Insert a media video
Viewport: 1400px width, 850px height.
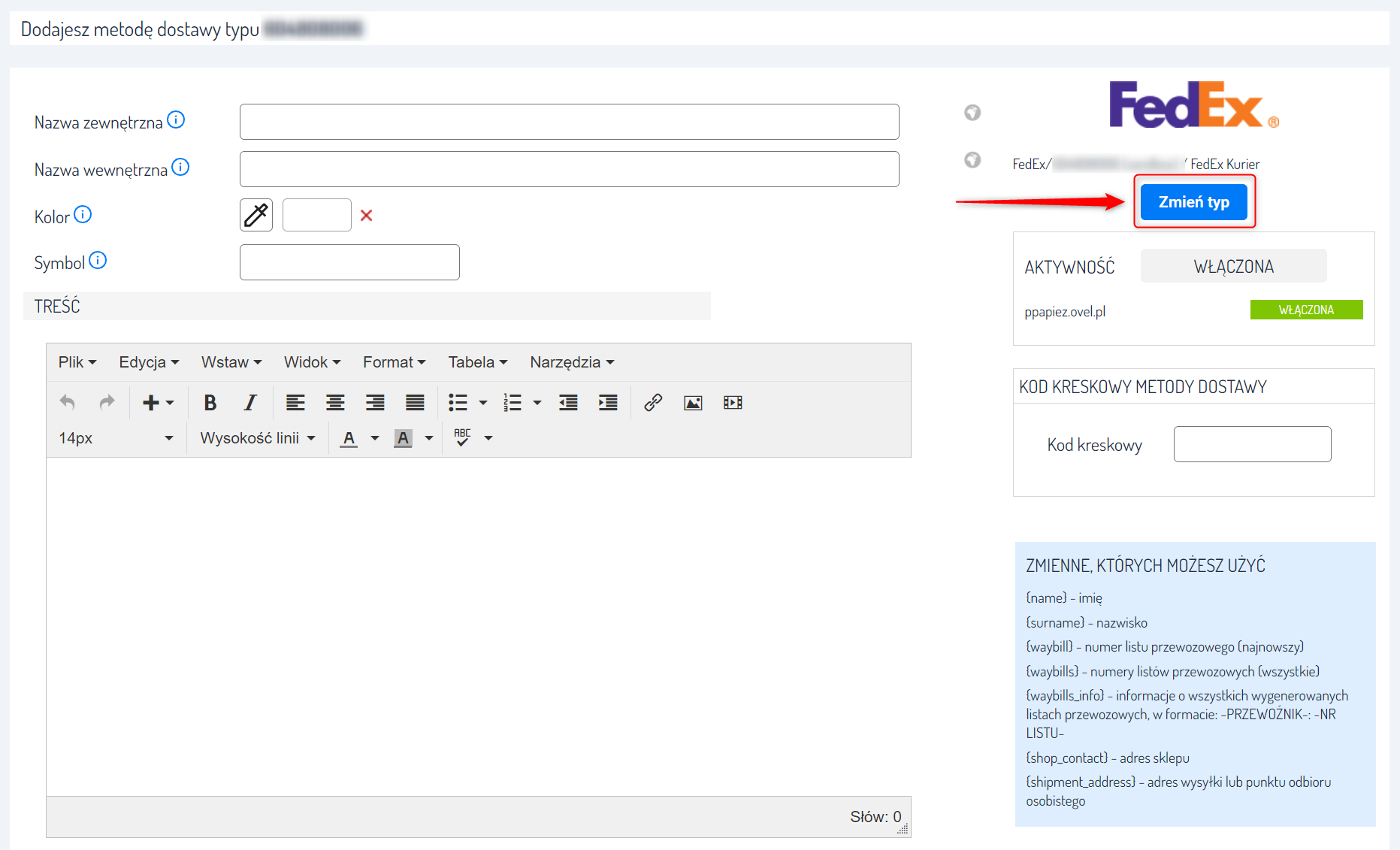pos(733,403)
